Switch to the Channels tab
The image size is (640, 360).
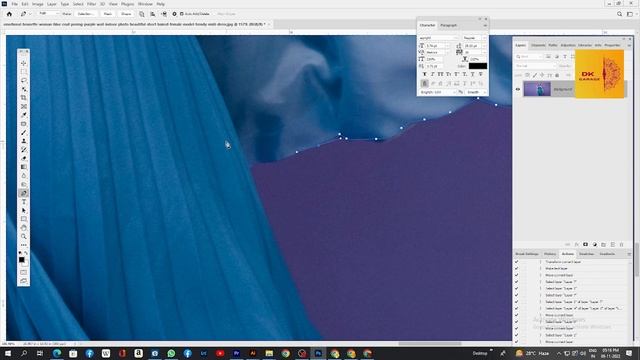click(x=538, y=45)
